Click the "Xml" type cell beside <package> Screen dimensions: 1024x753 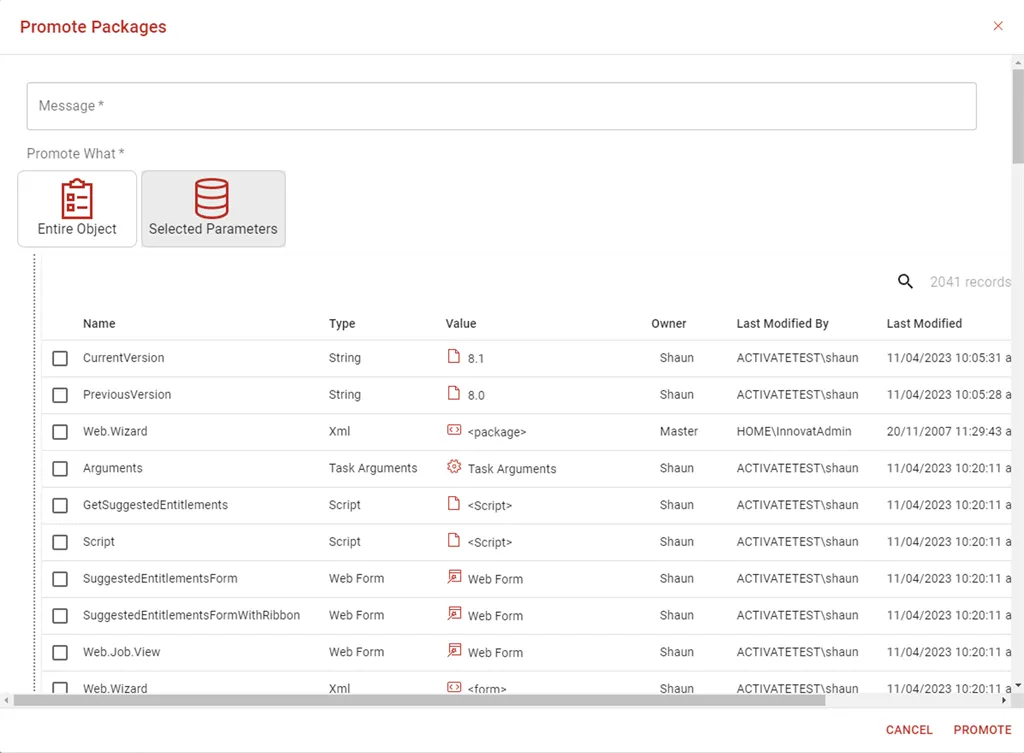pyautogui.click(x=340, y=431)
